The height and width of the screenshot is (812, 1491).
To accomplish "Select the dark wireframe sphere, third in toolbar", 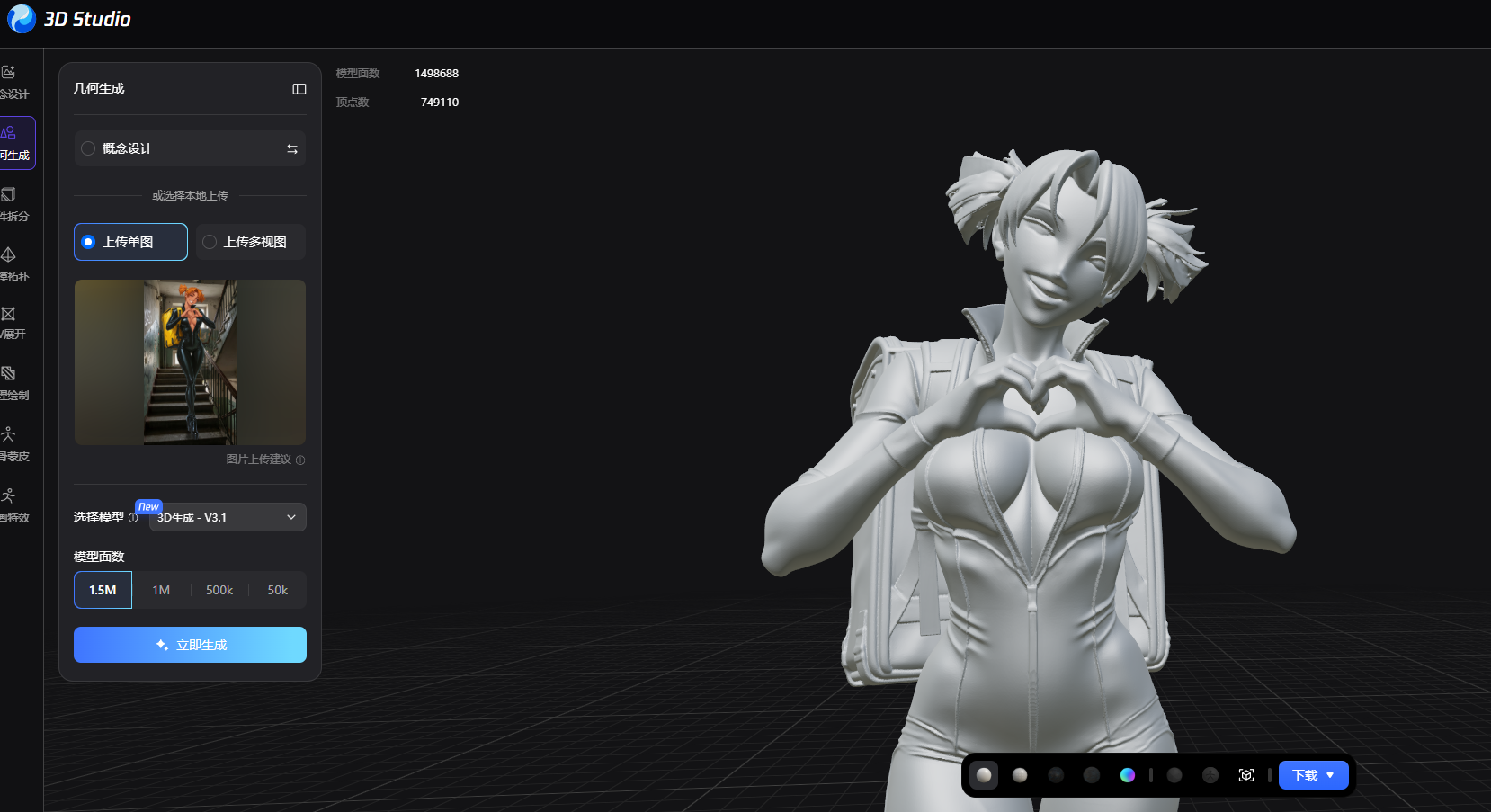I will (1056, 775).
